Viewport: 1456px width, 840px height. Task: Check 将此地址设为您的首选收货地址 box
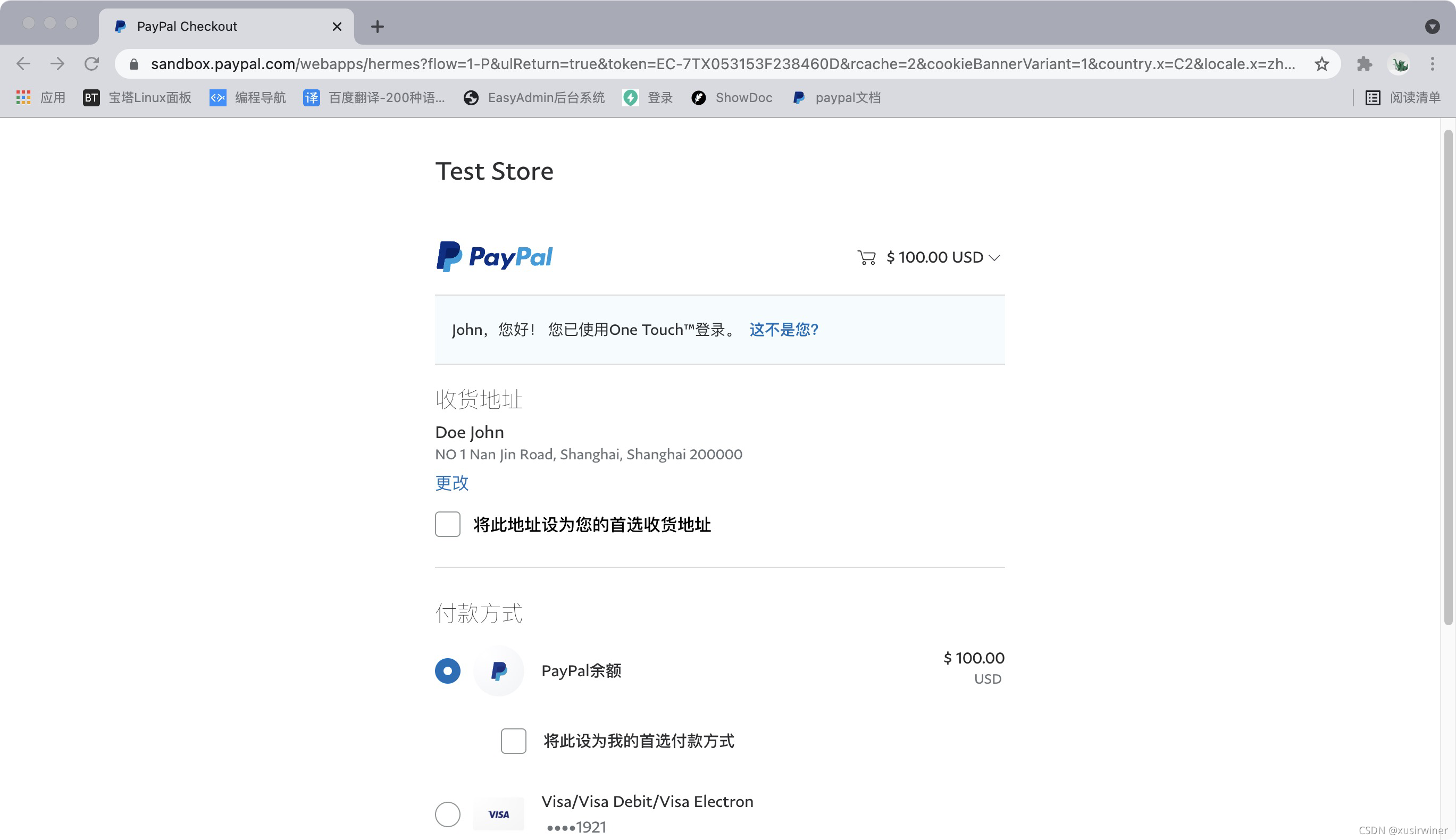[x=448, y=524]
